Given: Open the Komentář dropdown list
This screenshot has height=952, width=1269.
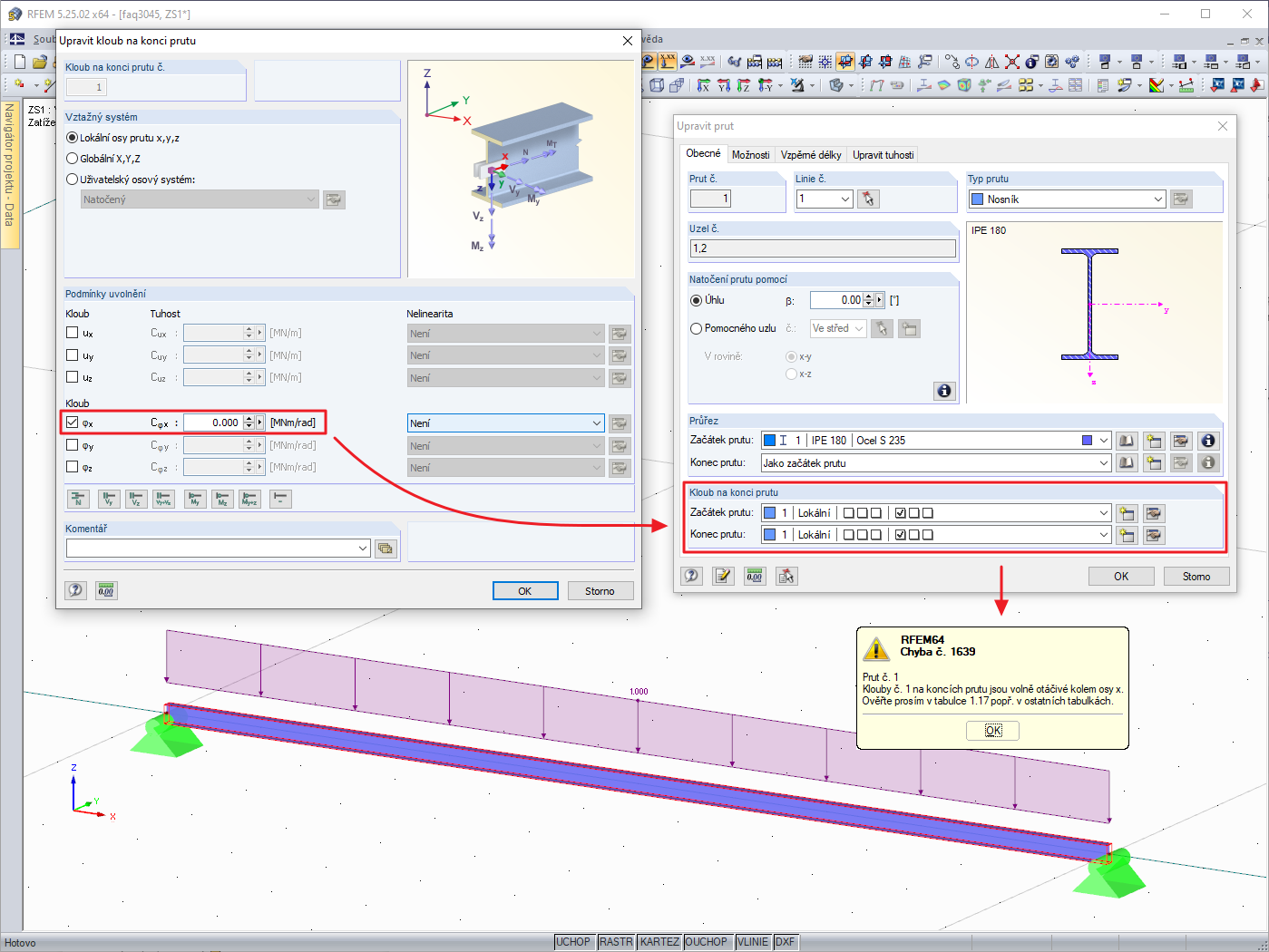Looking at the screenshot, I should (x=363, y=549).
